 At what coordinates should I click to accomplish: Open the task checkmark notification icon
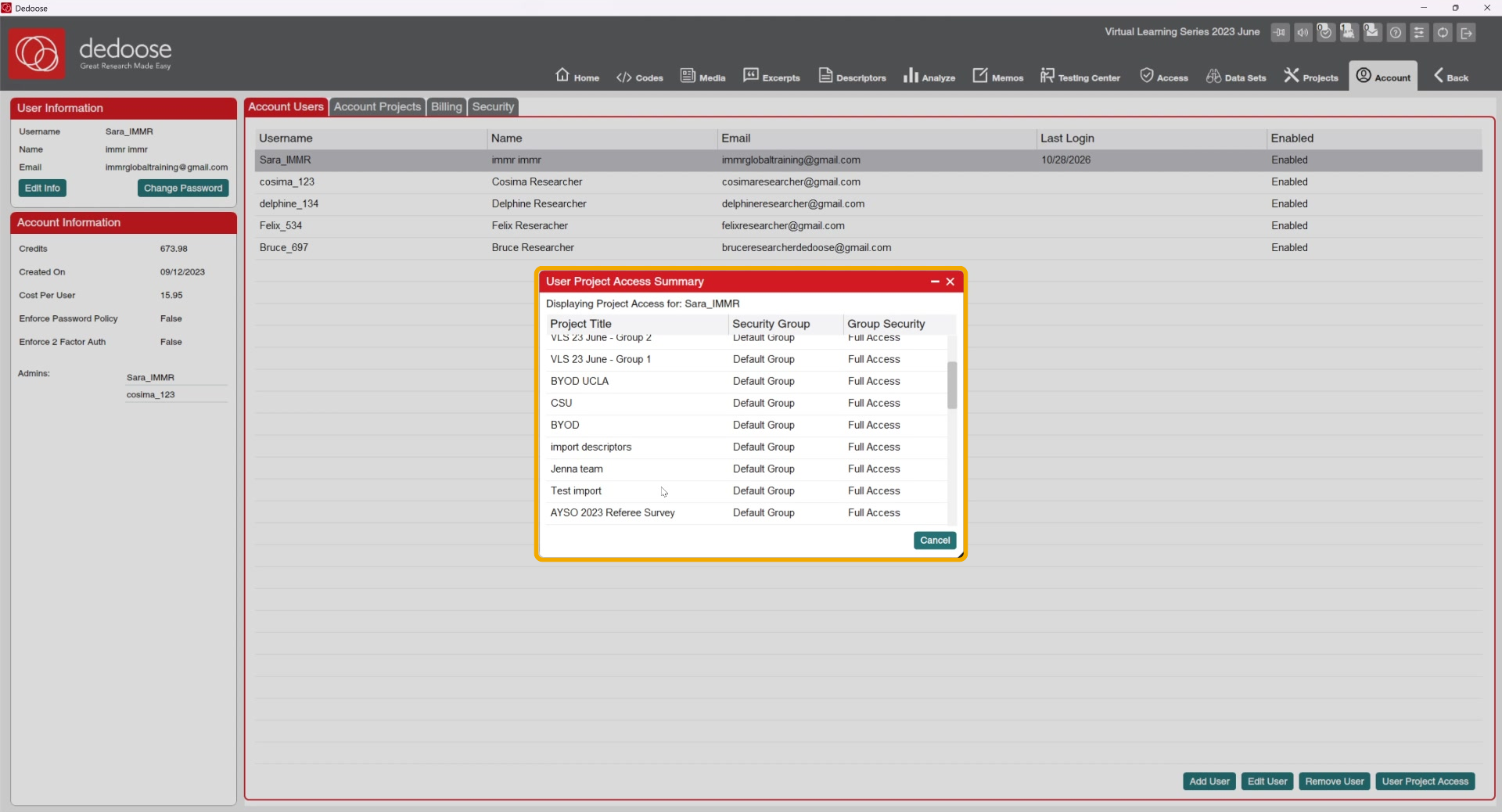click(1325, 32)
